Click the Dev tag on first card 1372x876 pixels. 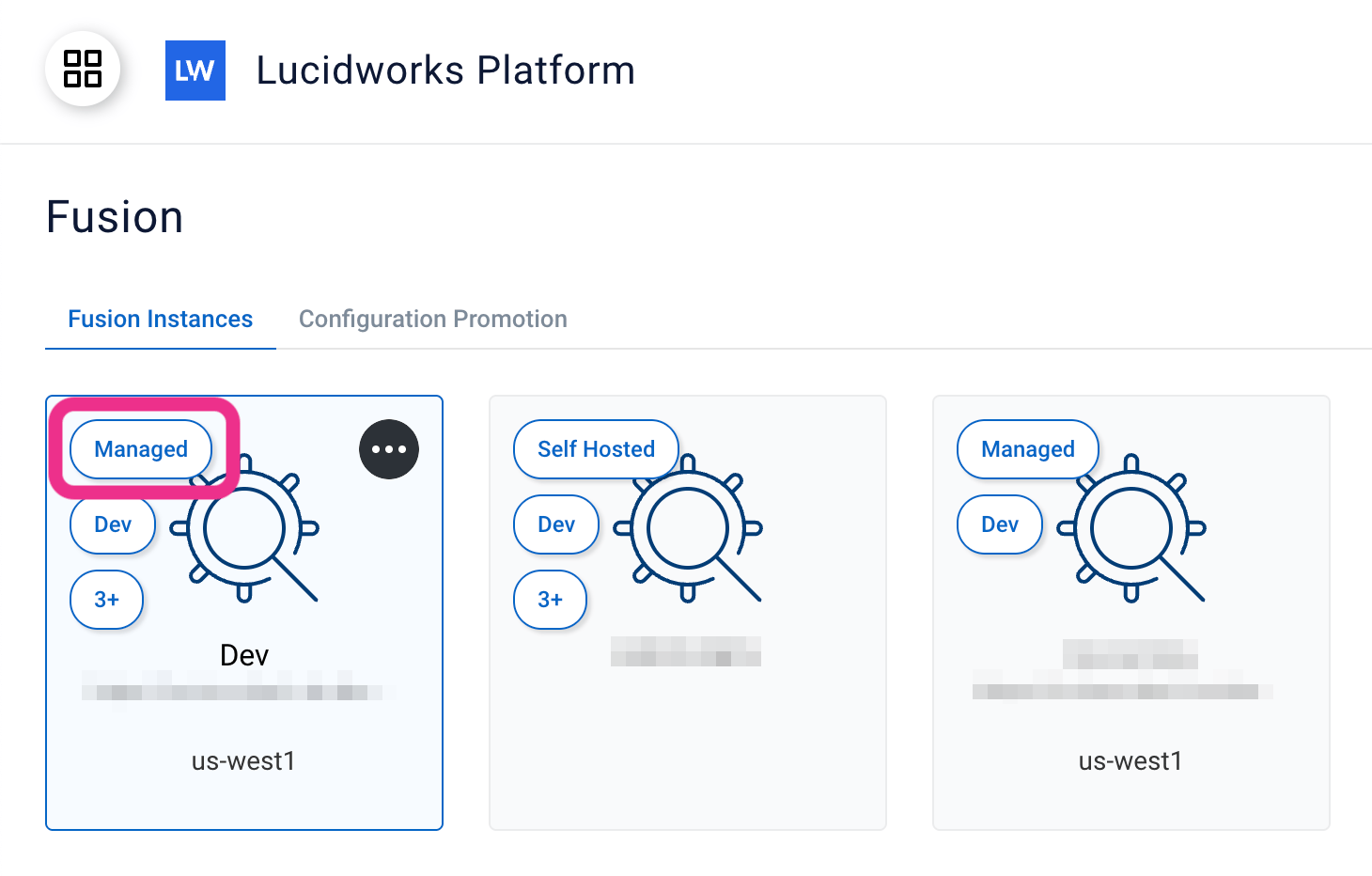click(113, 524)
